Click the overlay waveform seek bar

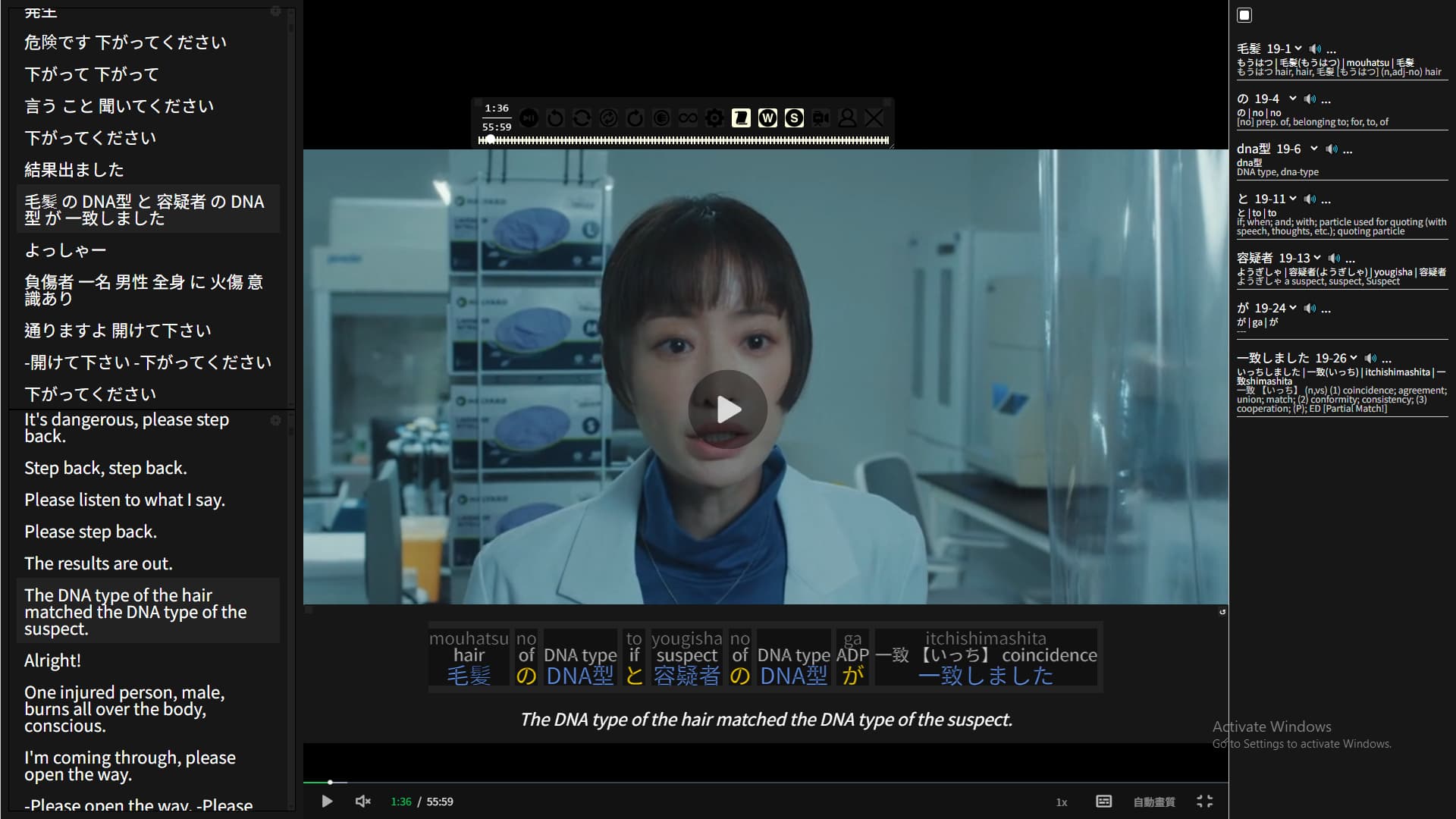(x=682, y=140)
